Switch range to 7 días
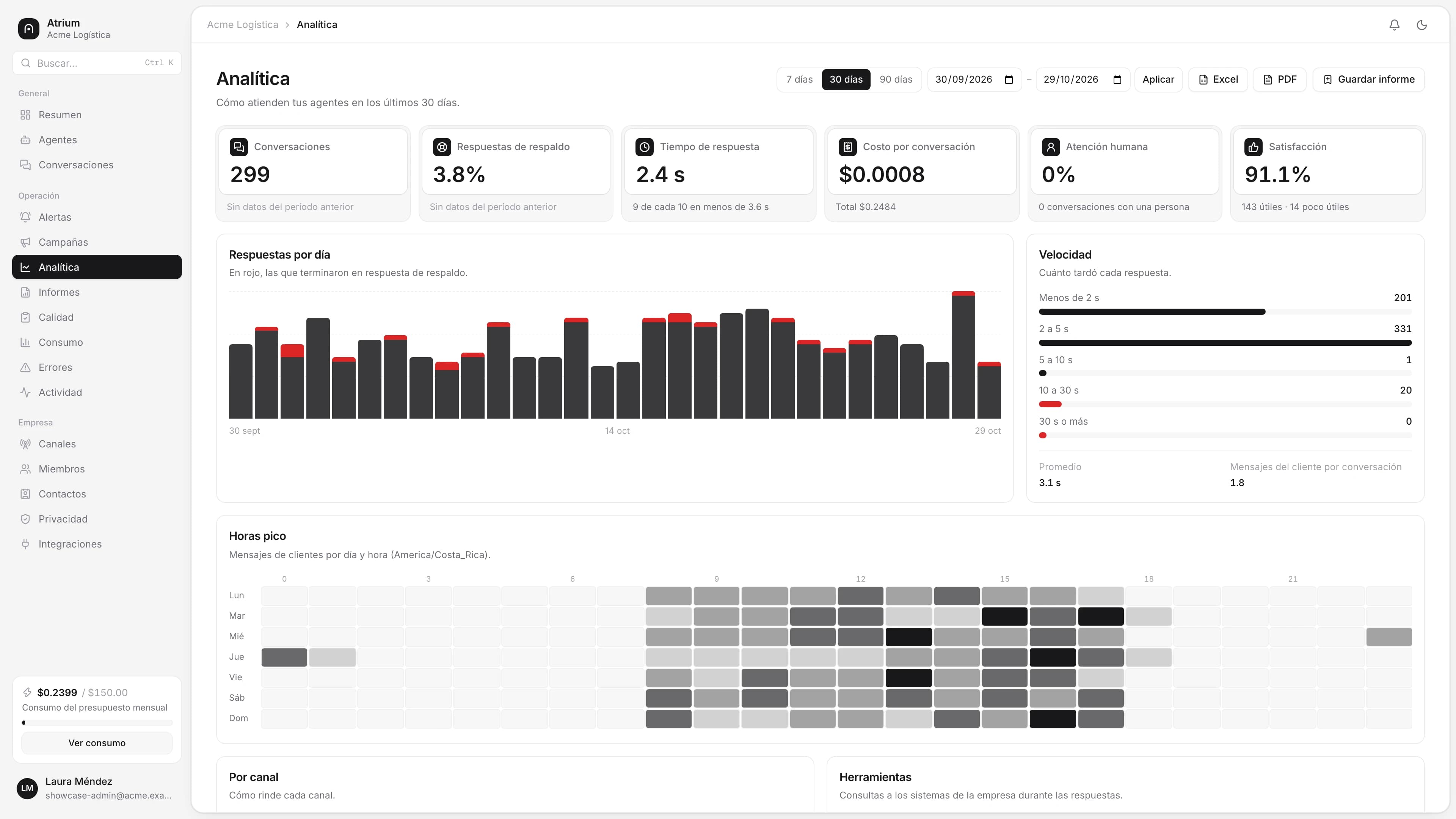This screenshot has height=819, width=1456. click(x=799, y=79)
